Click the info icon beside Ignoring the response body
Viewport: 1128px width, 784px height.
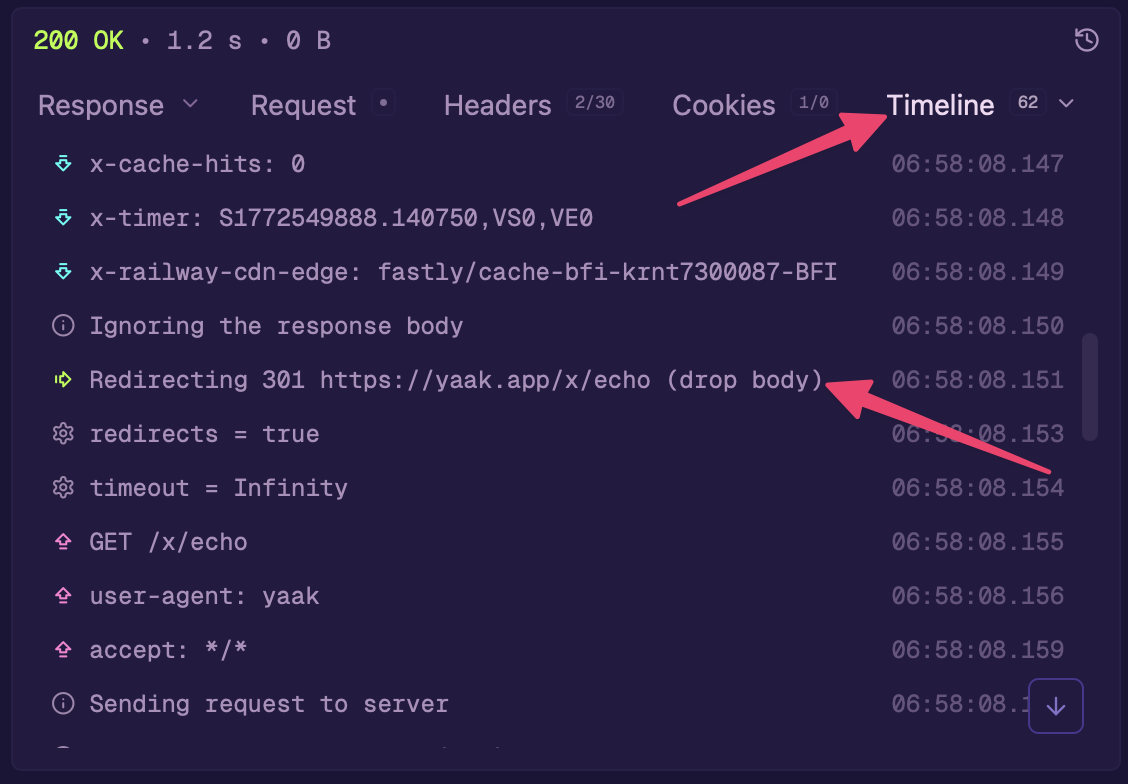click(63, 326)
